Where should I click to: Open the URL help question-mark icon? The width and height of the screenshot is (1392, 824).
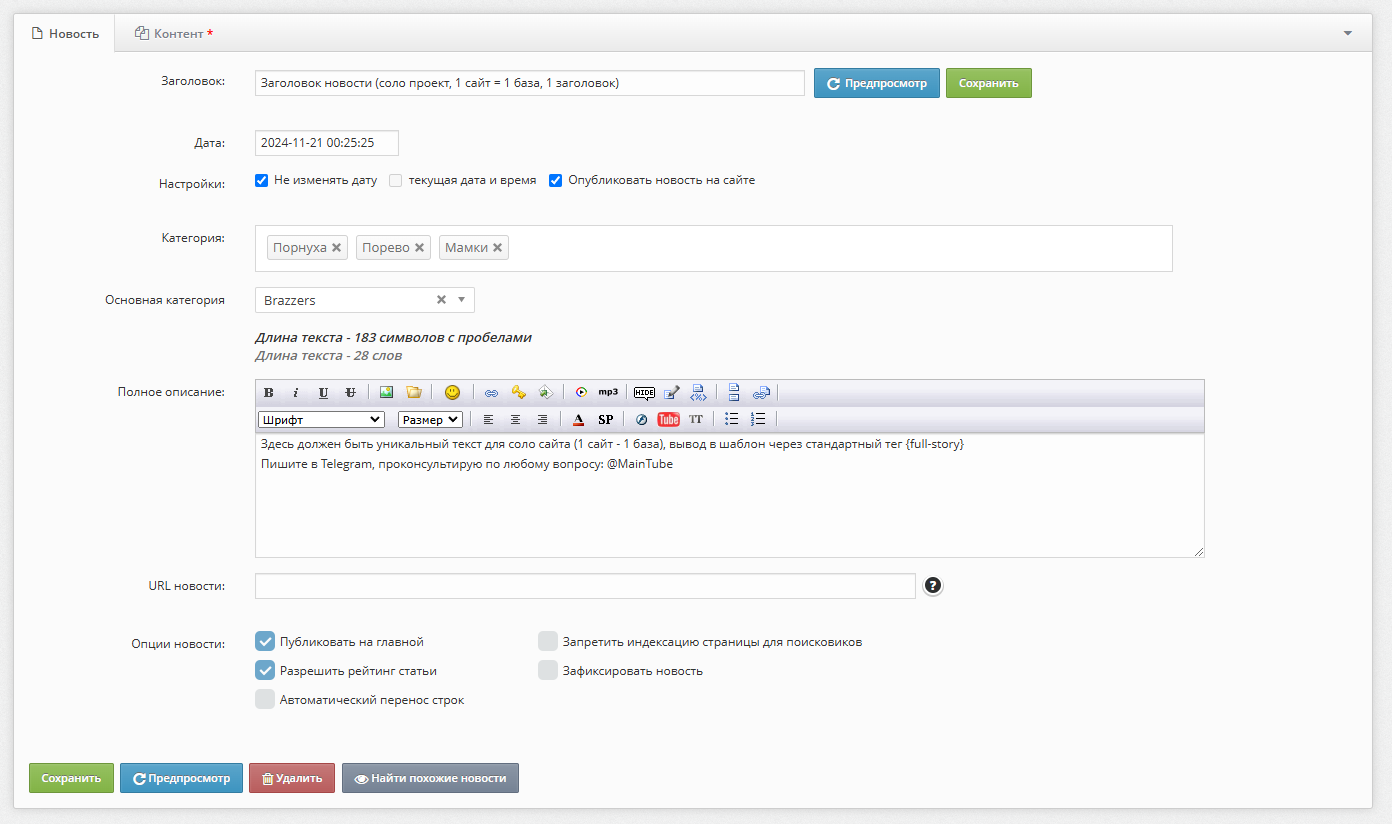pyautogui.click(x=933, y=586)
